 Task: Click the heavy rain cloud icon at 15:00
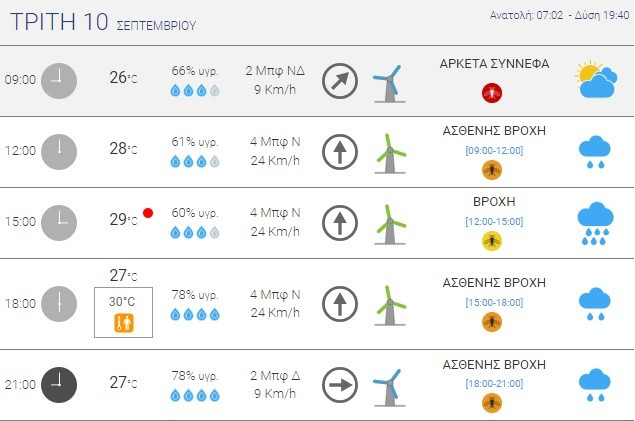pyautogui.click(x=595, y=223)
